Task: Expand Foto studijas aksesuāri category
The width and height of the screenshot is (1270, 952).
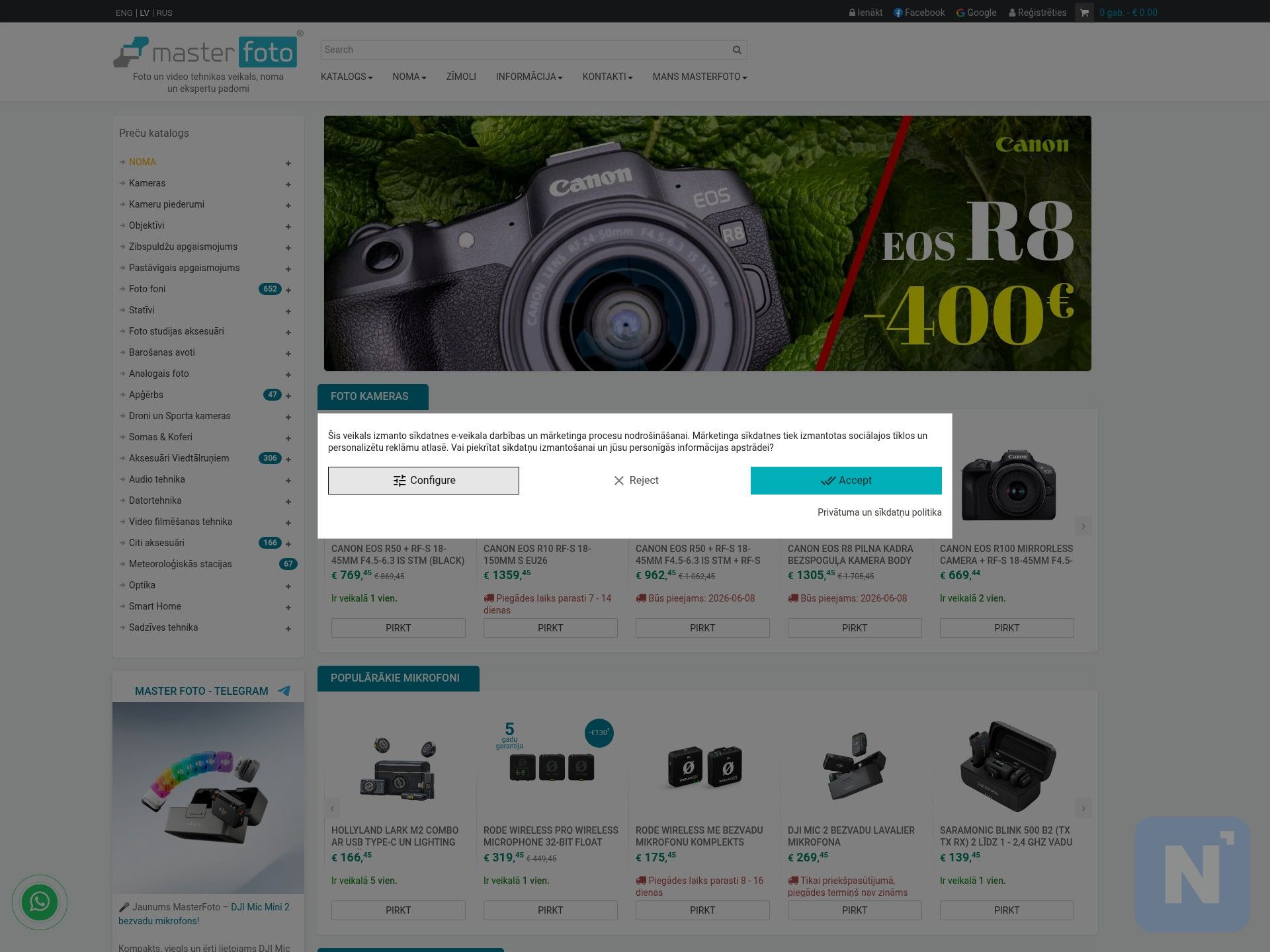Action: pos(288,333)
